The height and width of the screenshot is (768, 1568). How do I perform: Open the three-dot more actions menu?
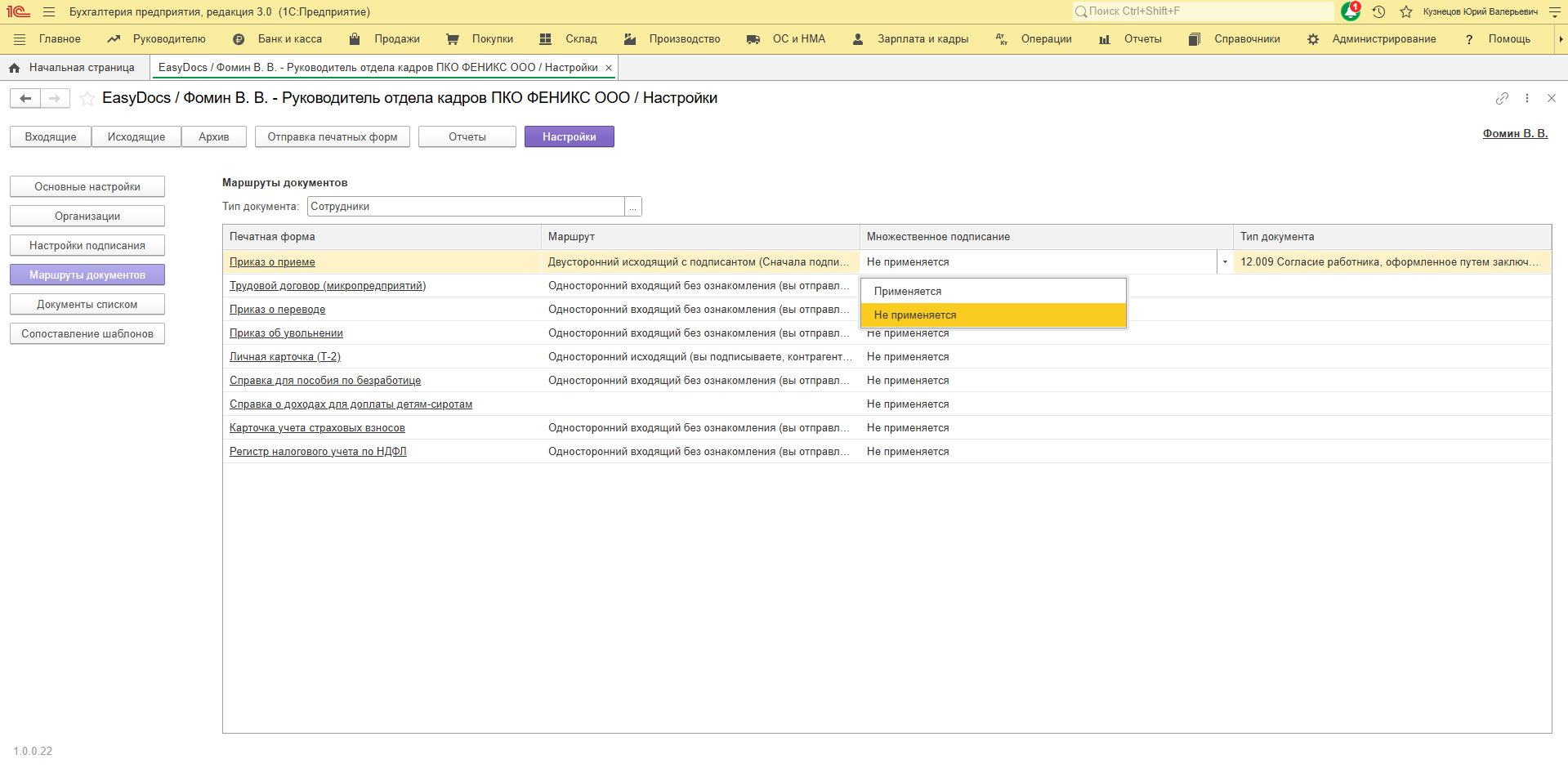click(1527, 98)
